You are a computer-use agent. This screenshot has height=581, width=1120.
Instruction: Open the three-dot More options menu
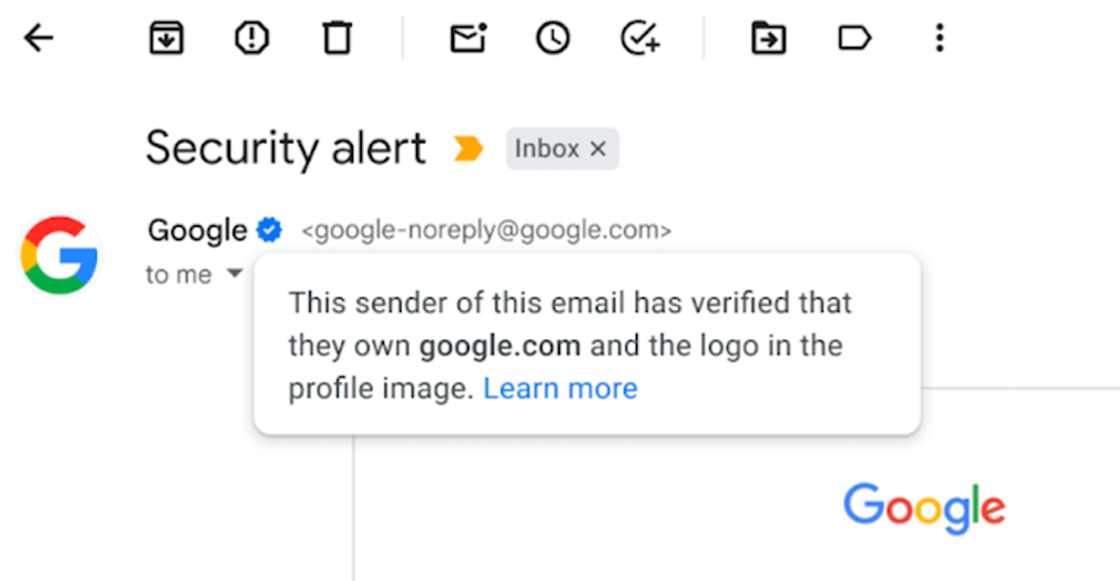[939, 39]
